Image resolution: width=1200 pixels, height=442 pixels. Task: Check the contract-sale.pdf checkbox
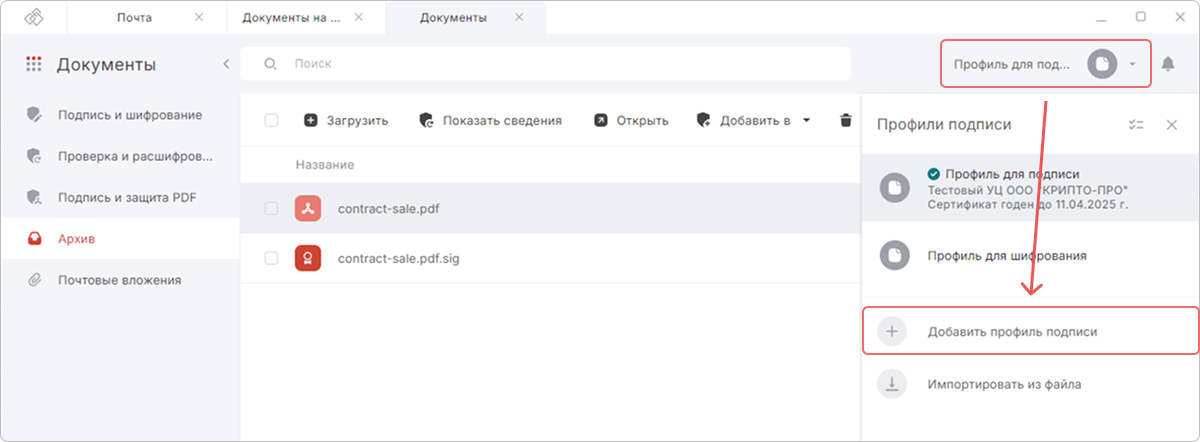[x=271, y=209]
